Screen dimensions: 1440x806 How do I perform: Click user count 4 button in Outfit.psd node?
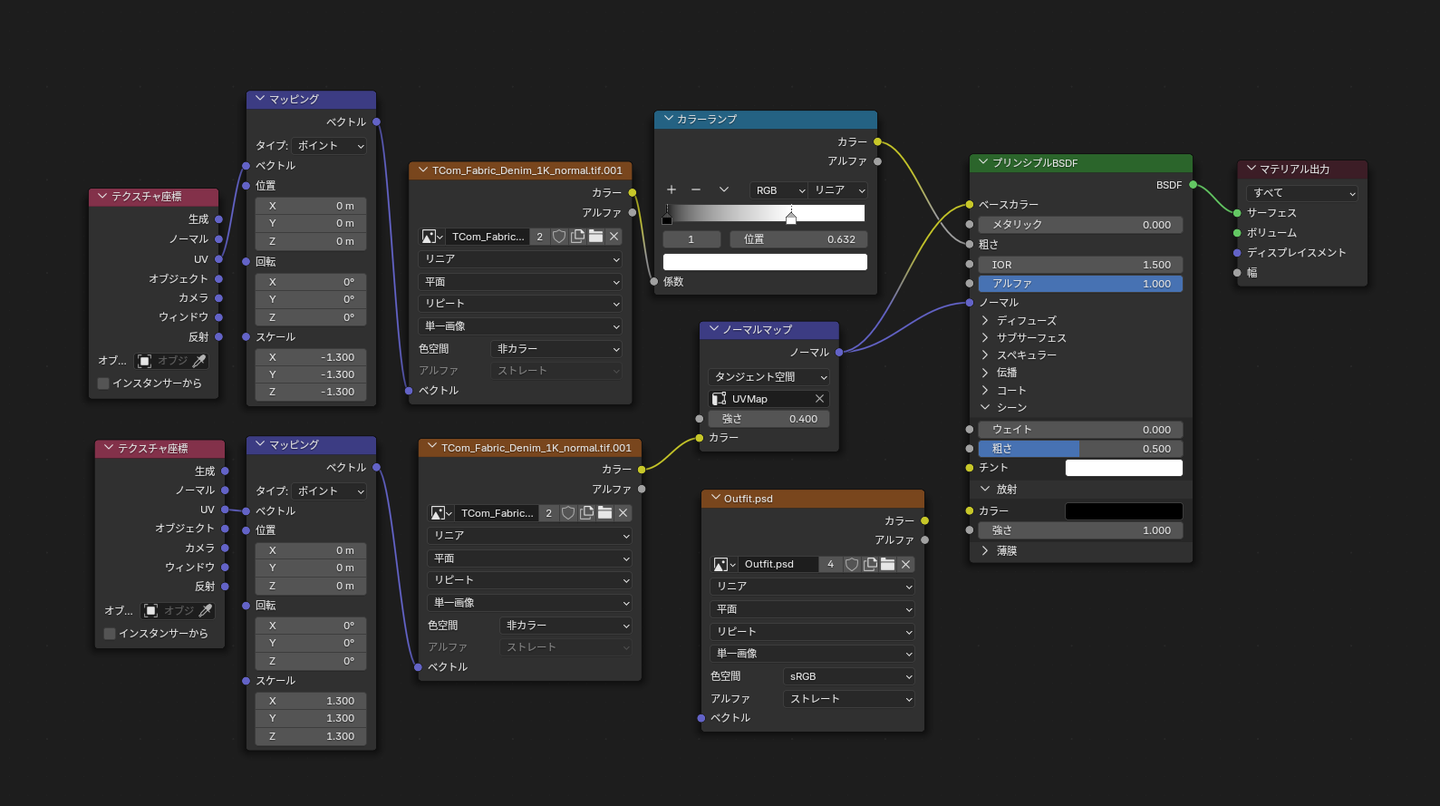pyautogui.click(x=831, y=564)
